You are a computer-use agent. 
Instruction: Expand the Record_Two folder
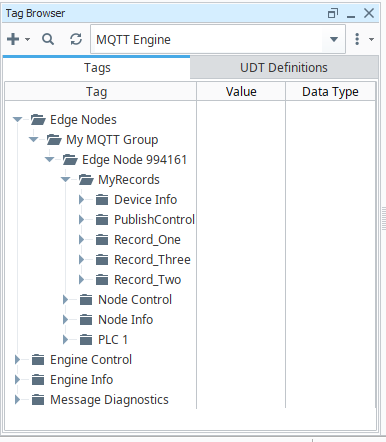coord(81,279)
